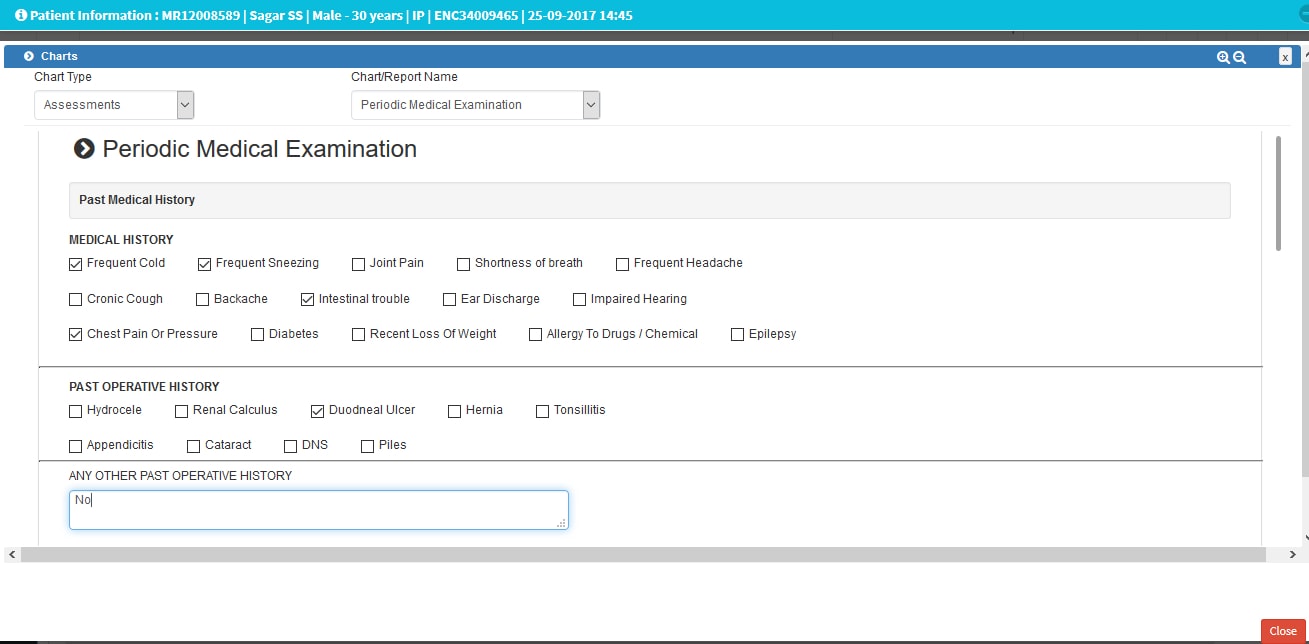Click the Patient Information info icon
Screen dimensions: 1309x644
point(21,16)
